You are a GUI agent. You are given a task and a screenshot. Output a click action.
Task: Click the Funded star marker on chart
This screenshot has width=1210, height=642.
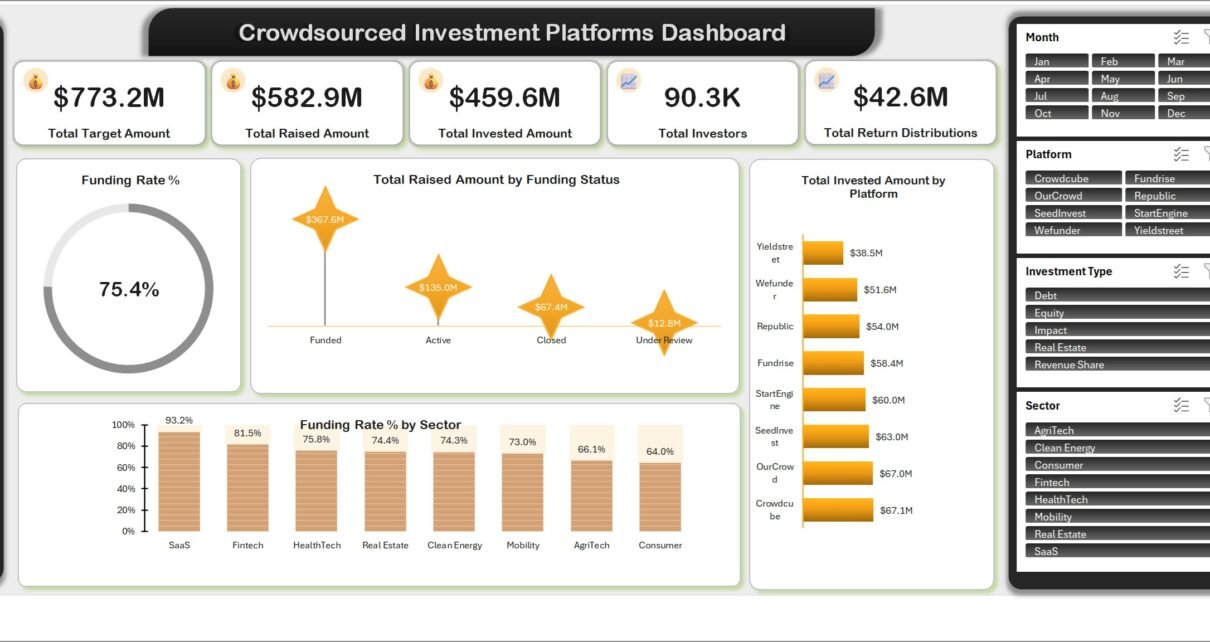click(325, 219)
